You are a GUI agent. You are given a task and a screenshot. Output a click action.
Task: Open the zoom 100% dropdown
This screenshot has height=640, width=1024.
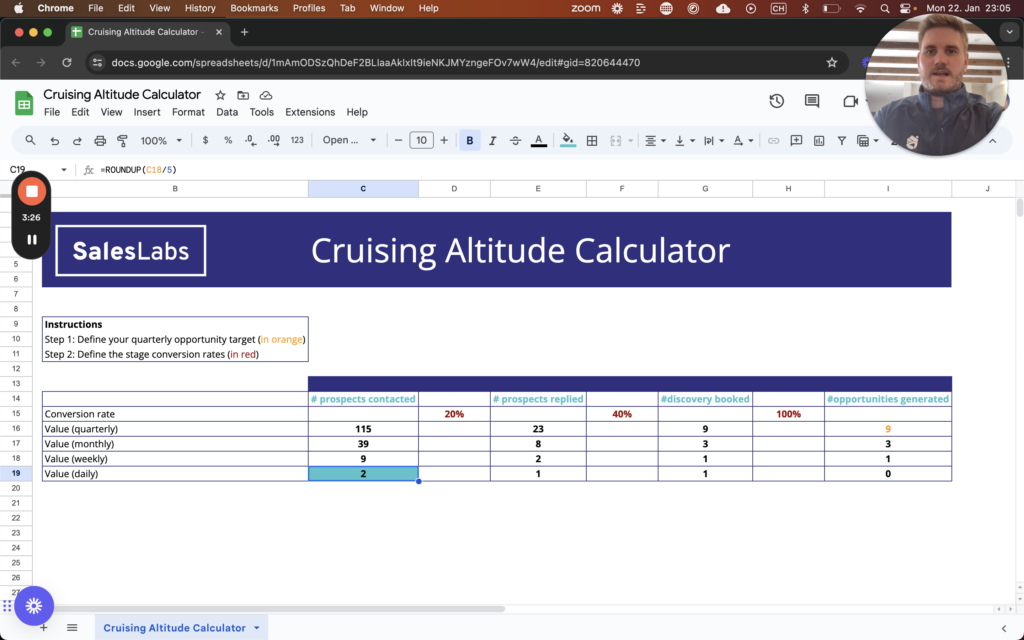point(161,141)
